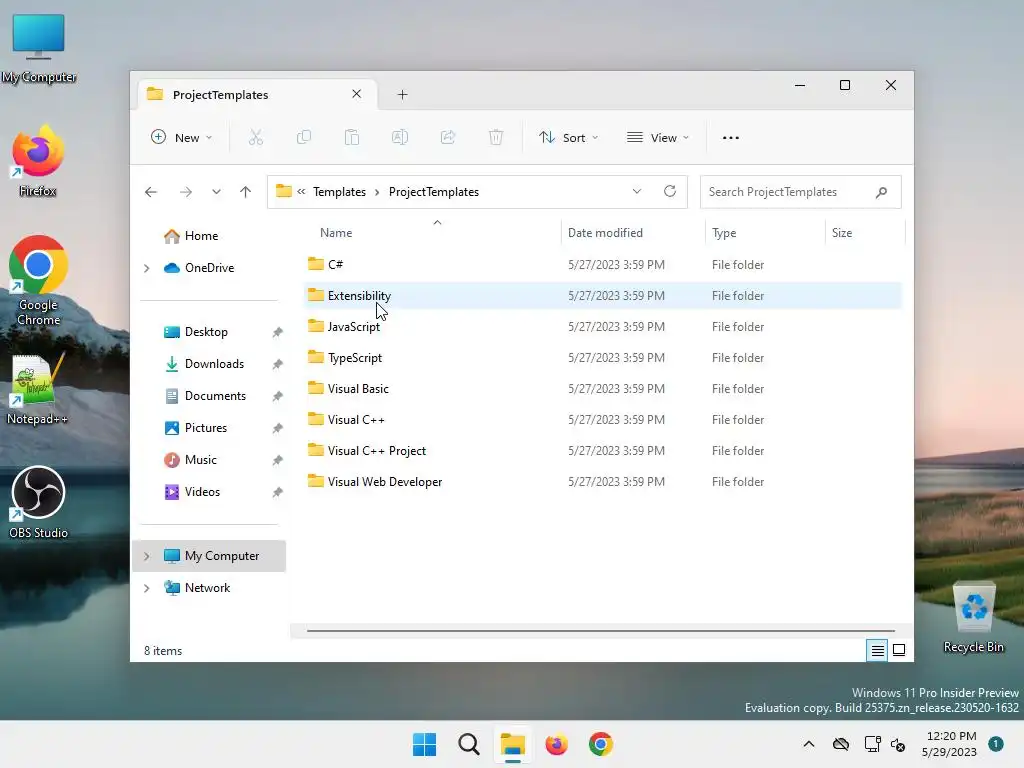Go up one folder level
Screen dimensions: 1024x768
[246, 192]
